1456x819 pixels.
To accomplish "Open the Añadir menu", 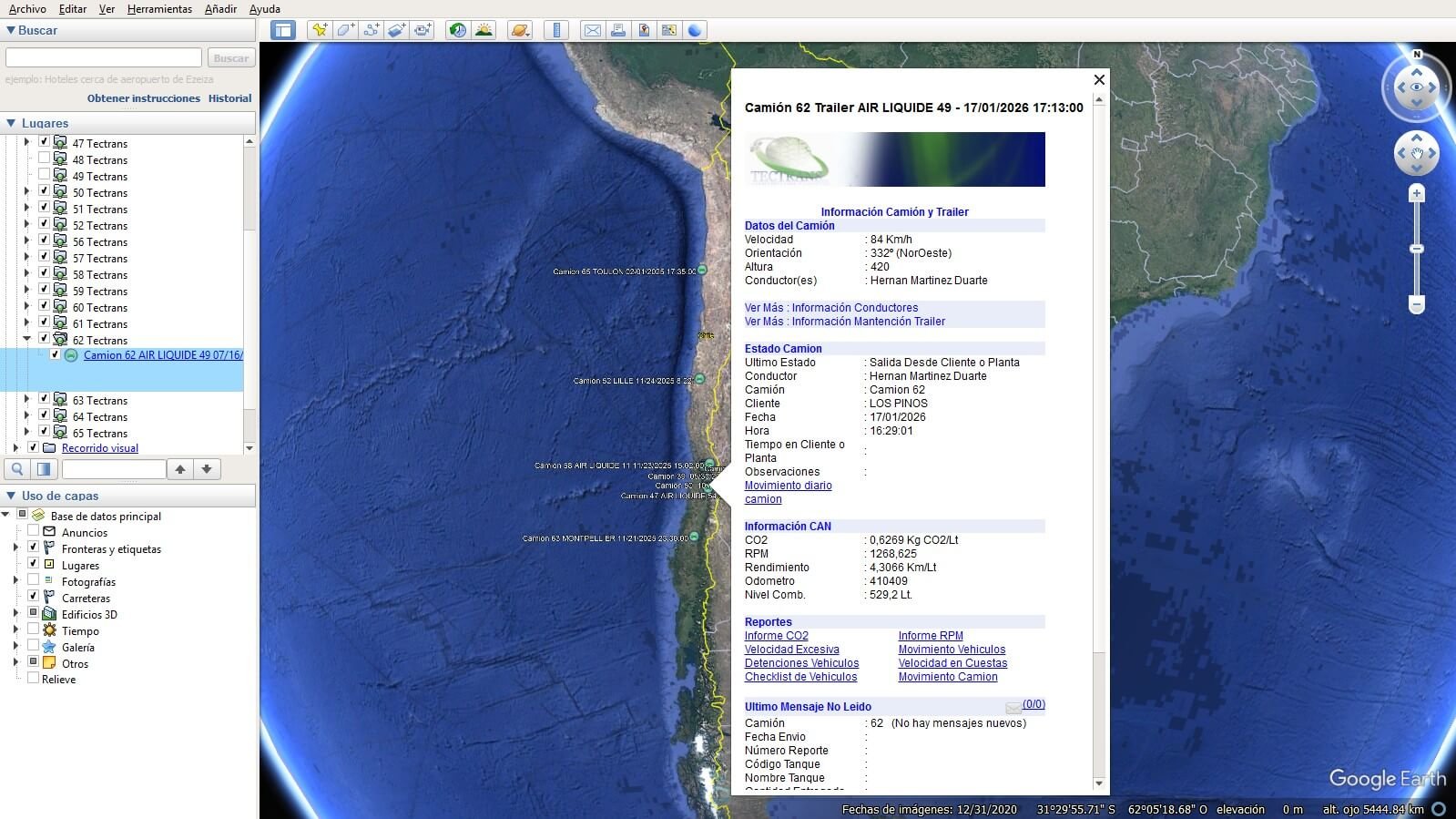I will click(220, 9).
